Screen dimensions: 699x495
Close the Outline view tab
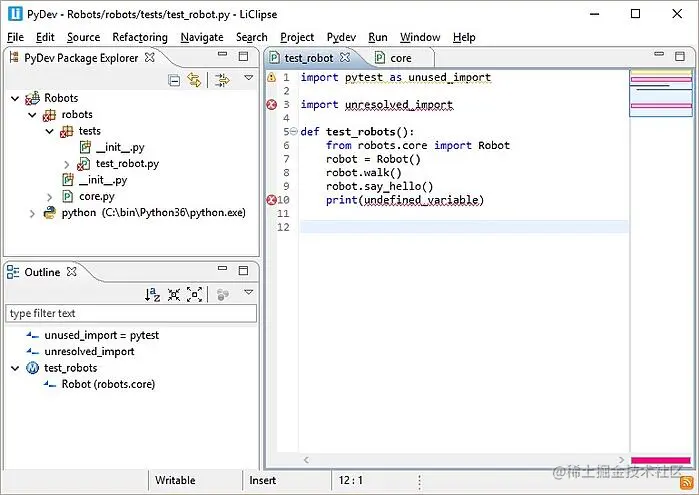71,272
